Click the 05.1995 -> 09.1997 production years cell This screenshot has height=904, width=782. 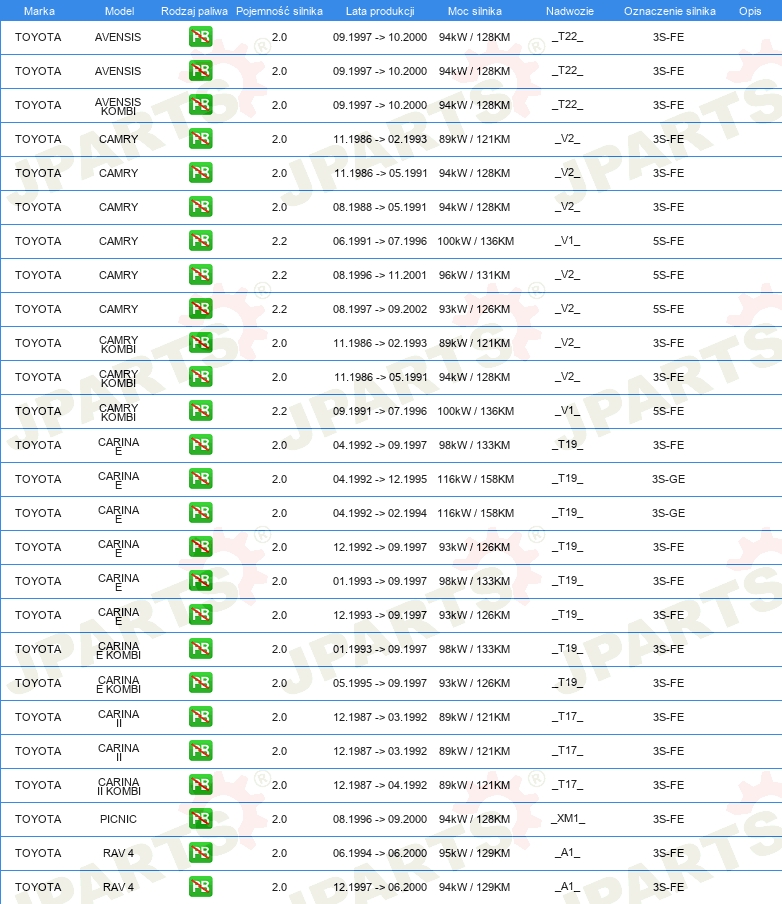click(x=380, y=683)
